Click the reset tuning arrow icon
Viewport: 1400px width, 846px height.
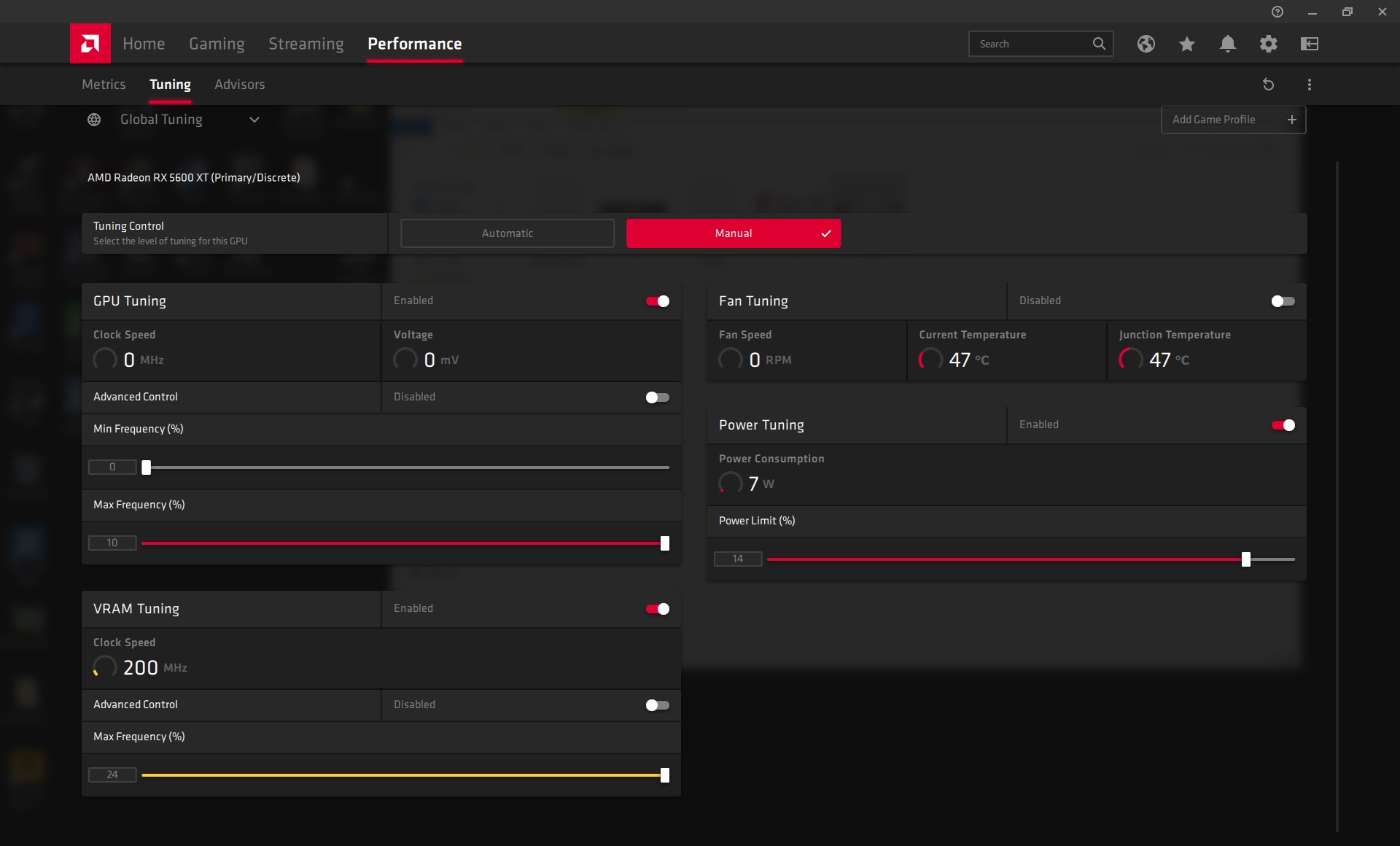tap(1268, 85)
